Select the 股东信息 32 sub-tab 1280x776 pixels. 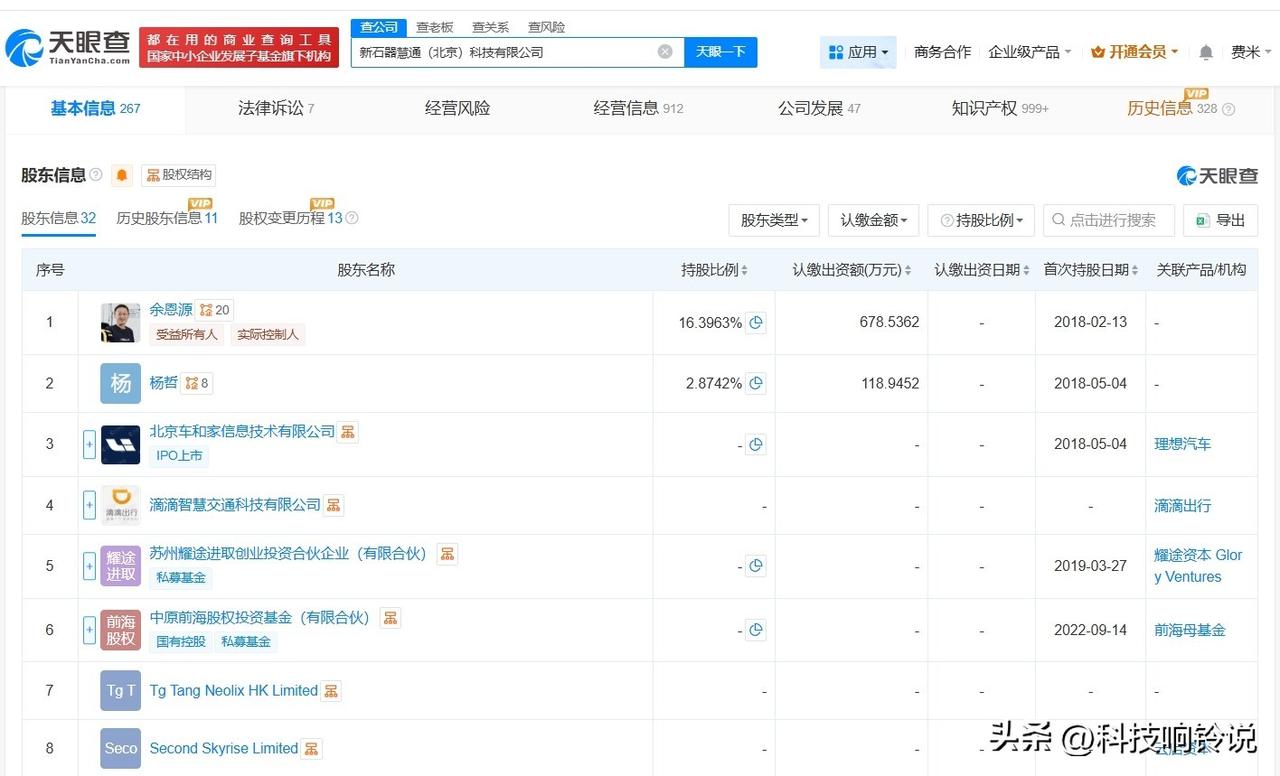(58, 218)
